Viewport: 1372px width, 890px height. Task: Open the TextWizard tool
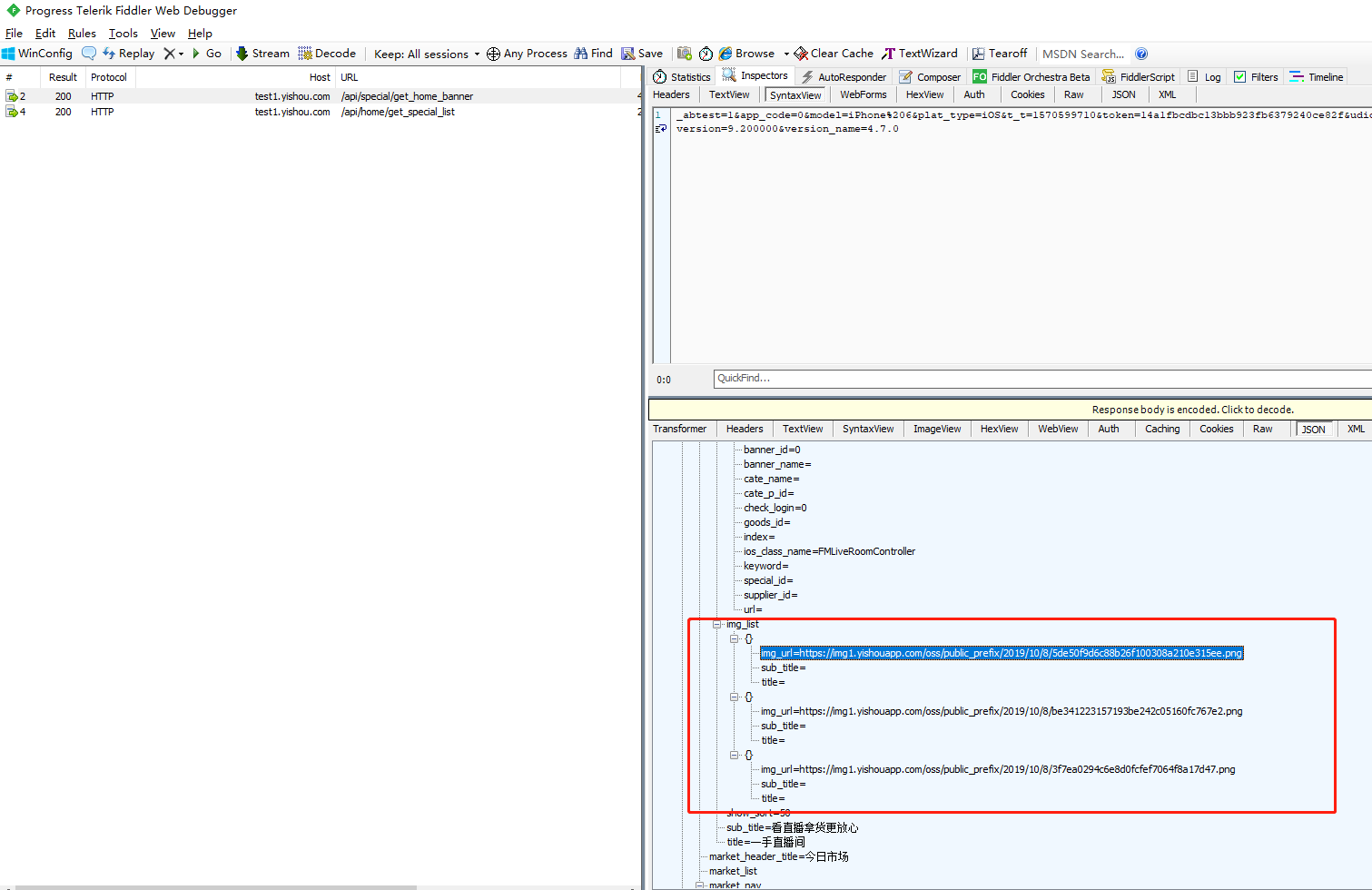coord(920,54)
